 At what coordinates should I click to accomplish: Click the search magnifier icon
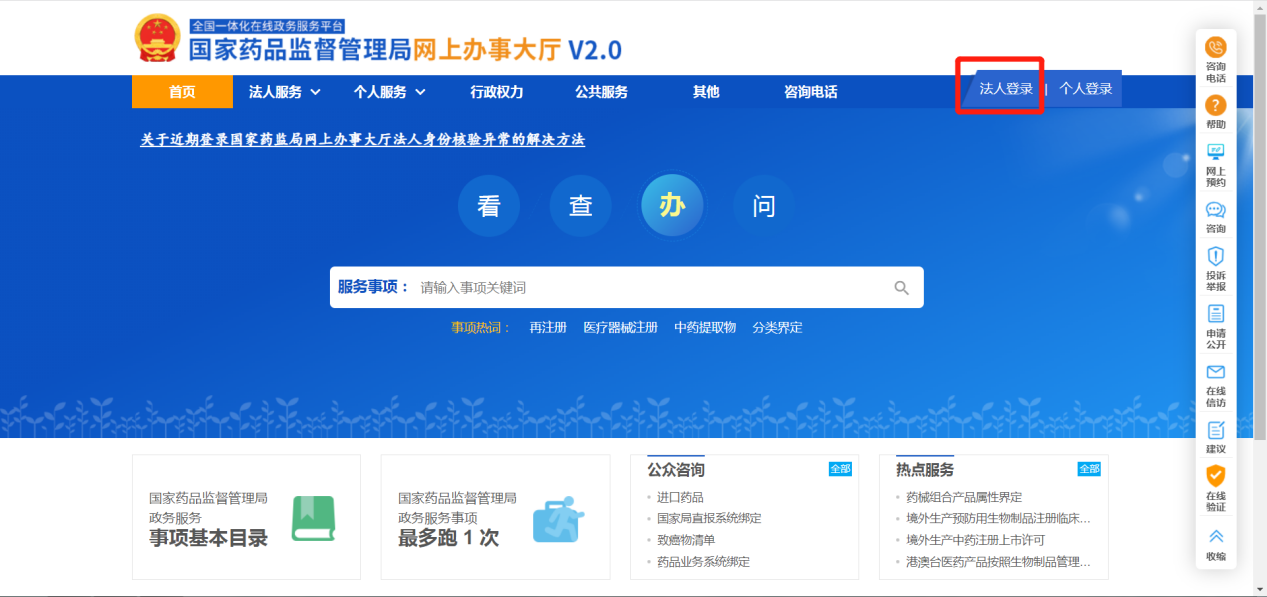901,288
